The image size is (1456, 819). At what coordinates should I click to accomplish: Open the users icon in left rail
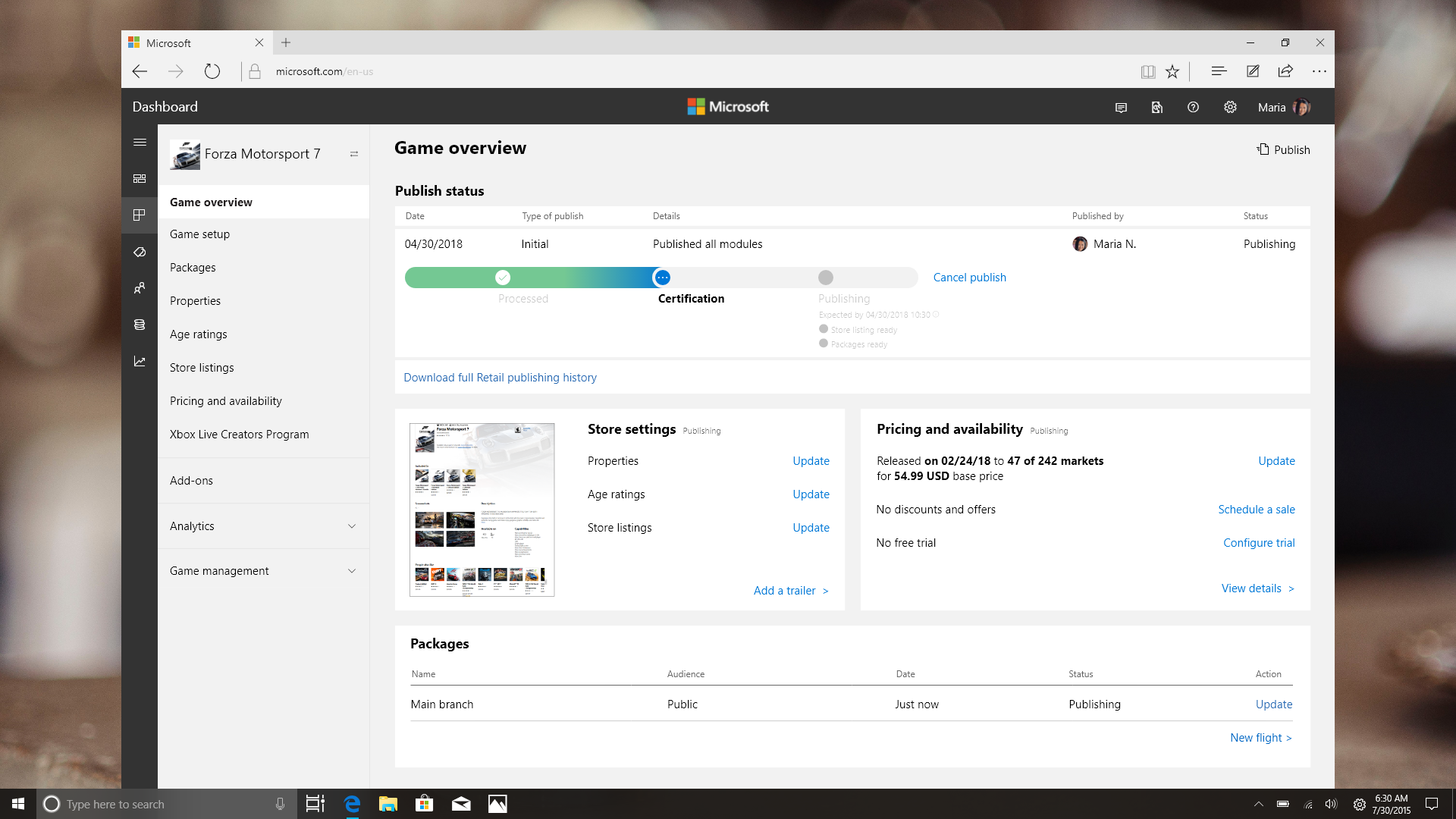(x=140, y=288)
